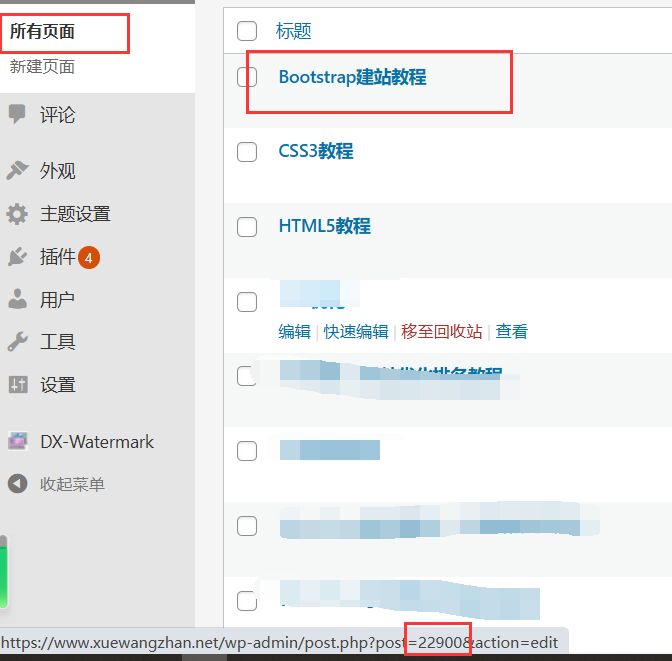
Task: Click the Theme Settings gear icon
Action: click(17, 214)
